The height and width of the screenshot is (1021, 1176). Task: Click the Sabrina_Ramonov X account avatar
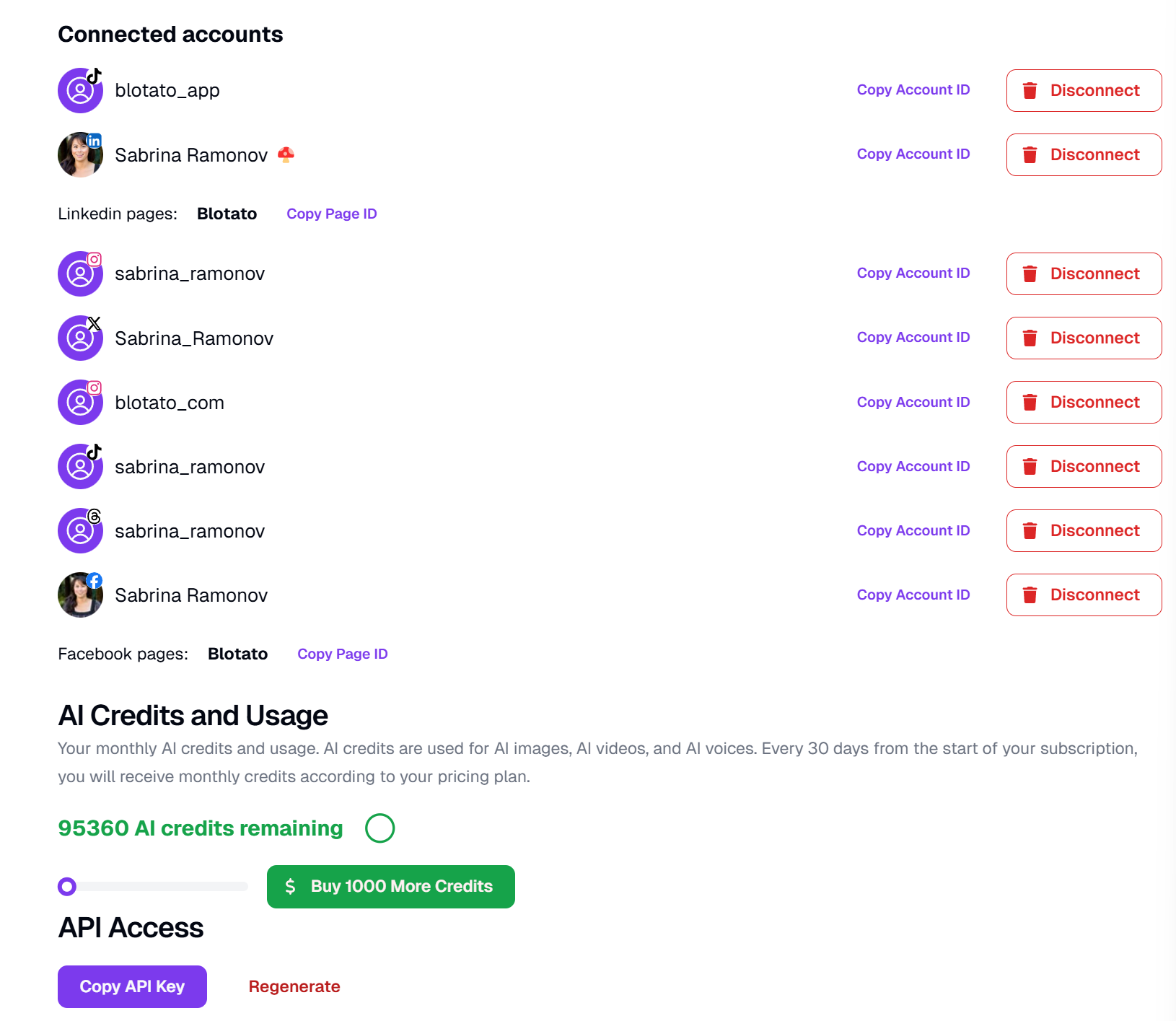(80, 338)
